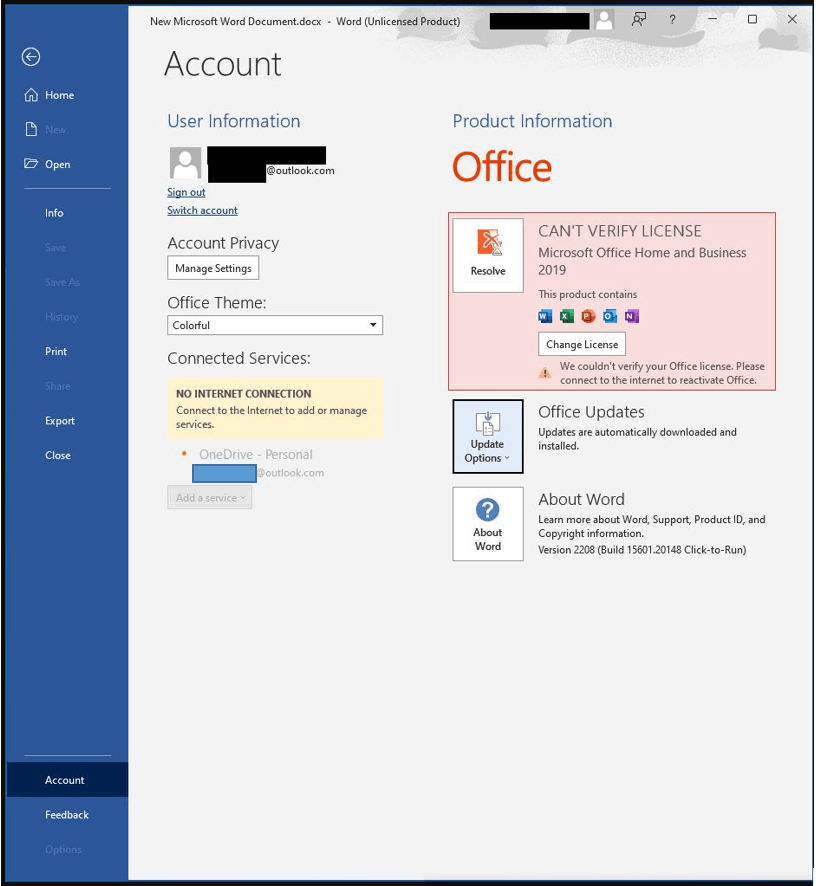Viewport: 816px width, 886px height.
Task: Click the Open folder icon
Action: coord(31,164)
